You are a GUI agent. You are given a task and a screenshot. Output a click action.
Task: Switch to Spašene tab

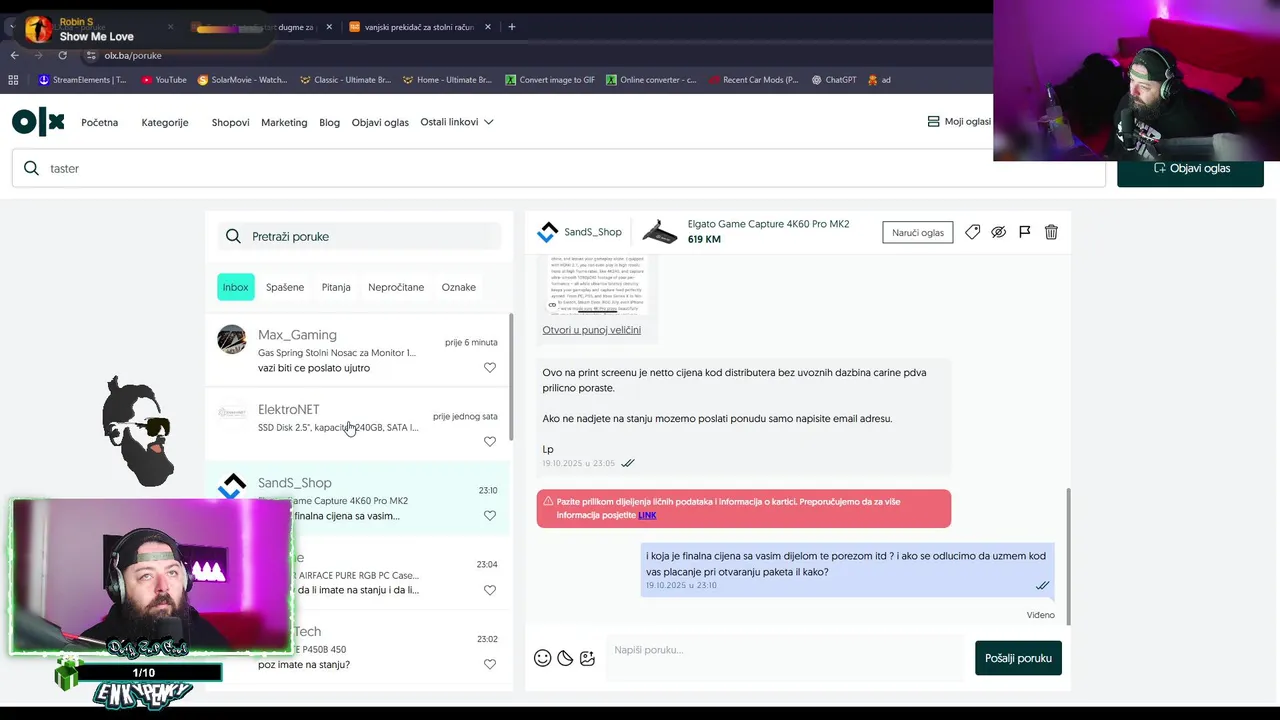tap(285, 287)
